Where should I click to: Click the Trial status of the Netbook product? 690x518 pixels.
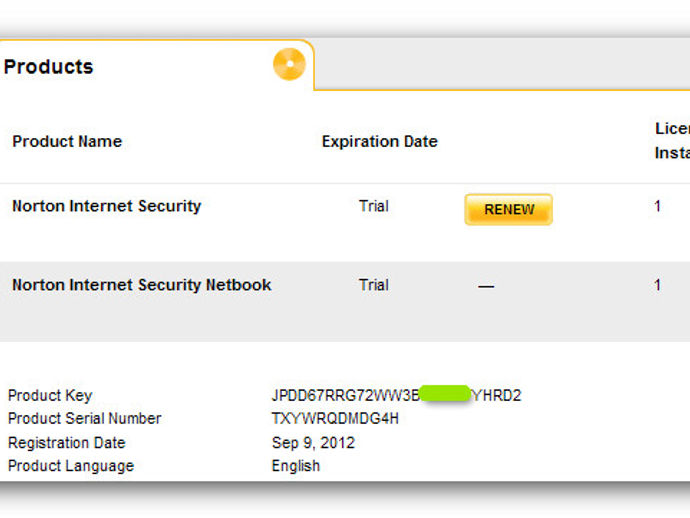374,285
